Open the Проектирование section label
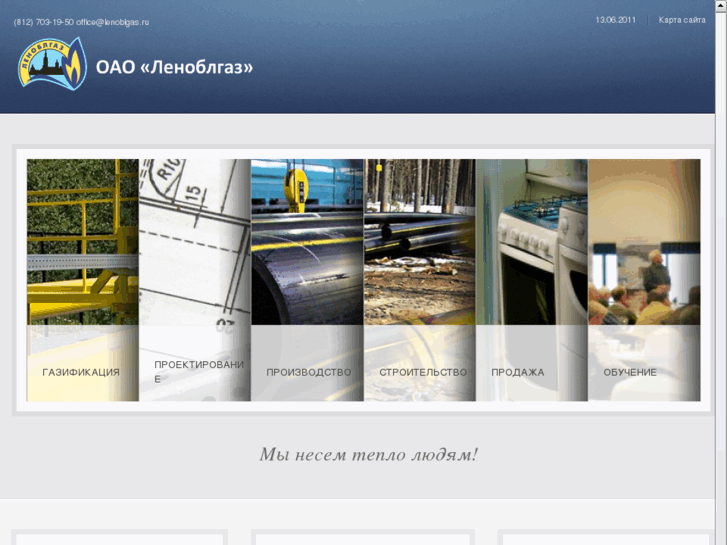Screen dimensions: 727x545 199,372
